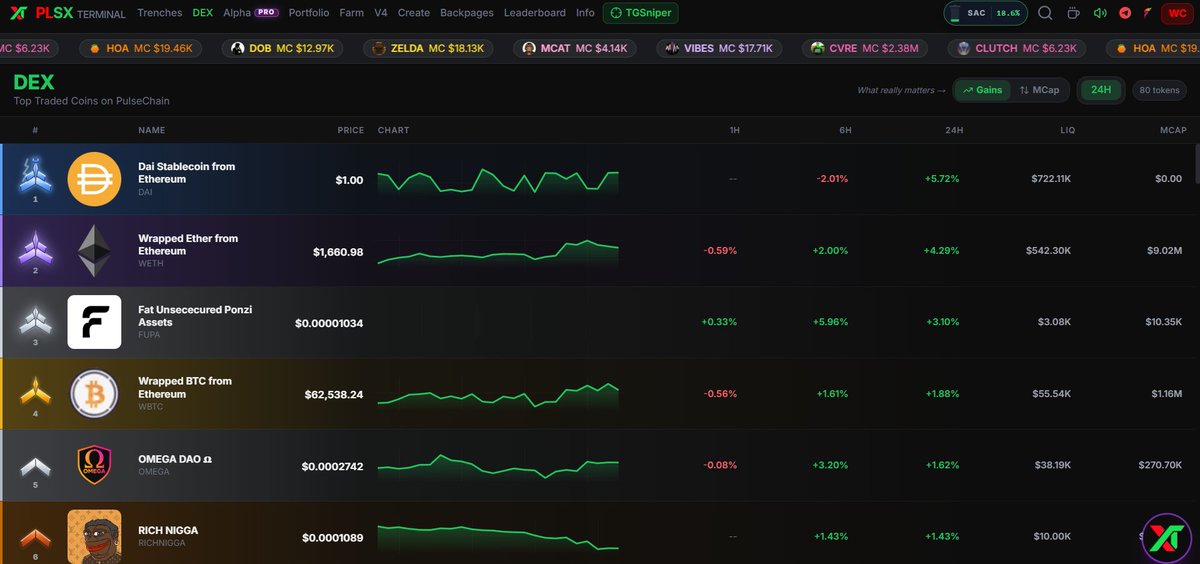Click the DOB ticker chip

pos(284,48)
